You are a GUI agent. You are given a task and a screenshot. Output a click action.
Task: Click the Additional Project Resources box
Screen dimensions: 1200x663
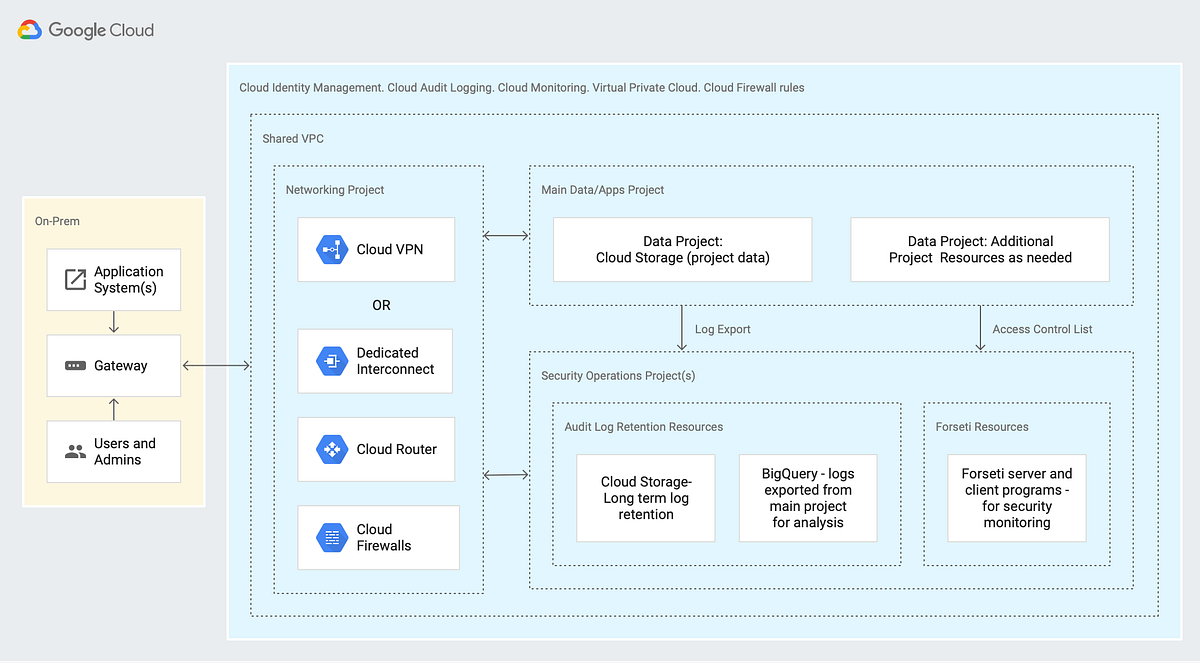[980, 249]
